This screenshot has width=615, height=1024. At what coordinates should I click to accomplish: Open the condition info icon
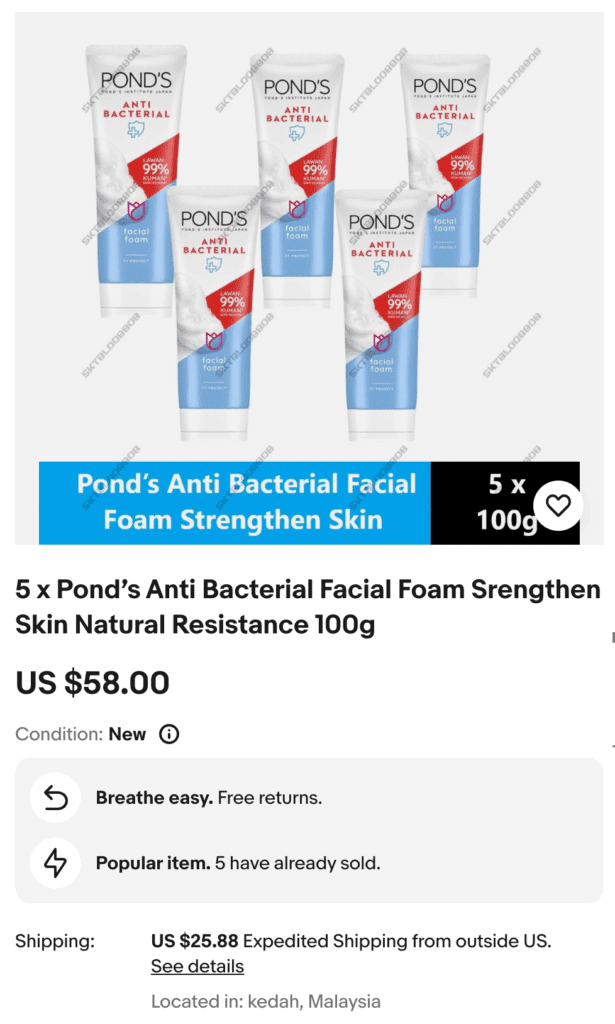coord(169,735)
